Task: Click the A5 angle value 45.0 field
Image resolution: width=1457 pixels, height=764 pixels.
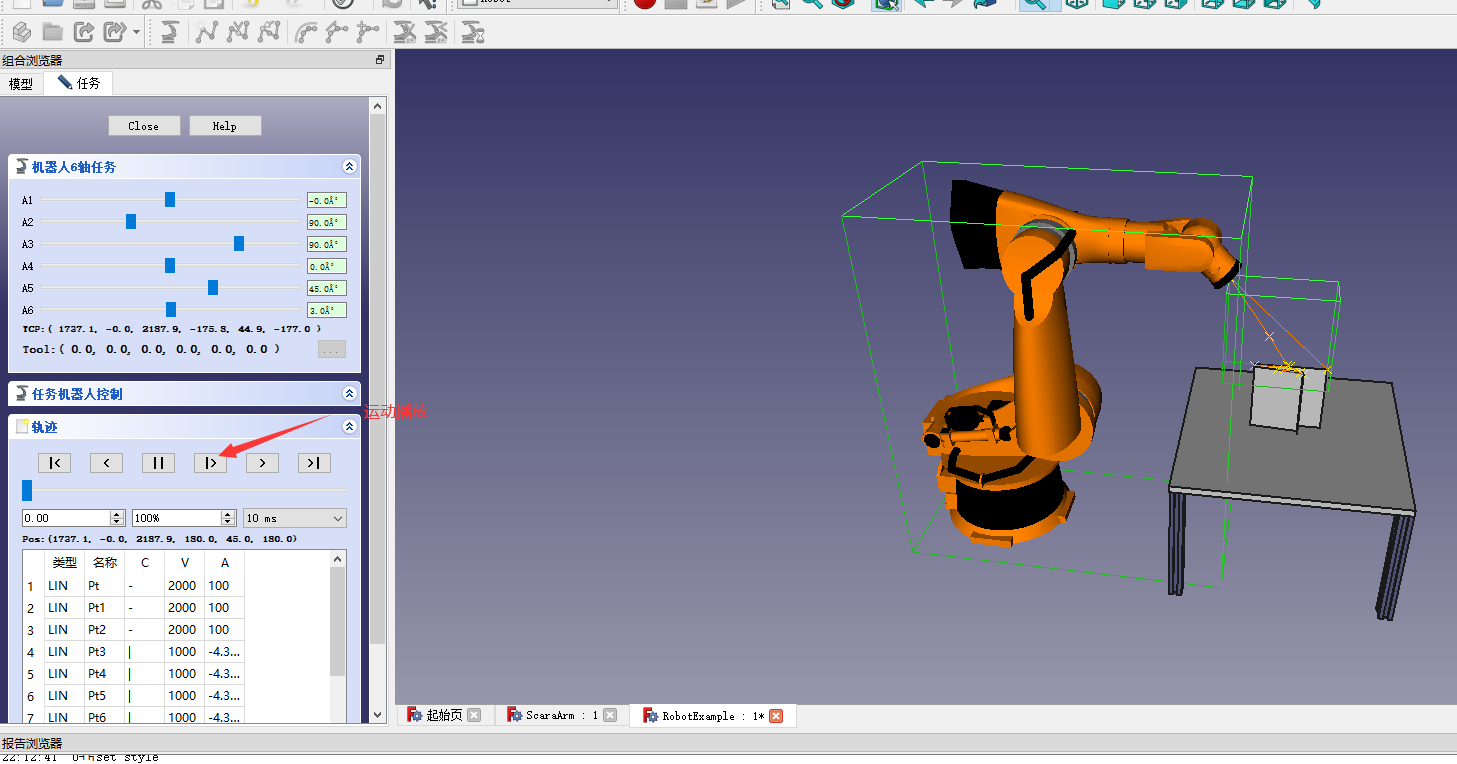Action: [327, 288]
